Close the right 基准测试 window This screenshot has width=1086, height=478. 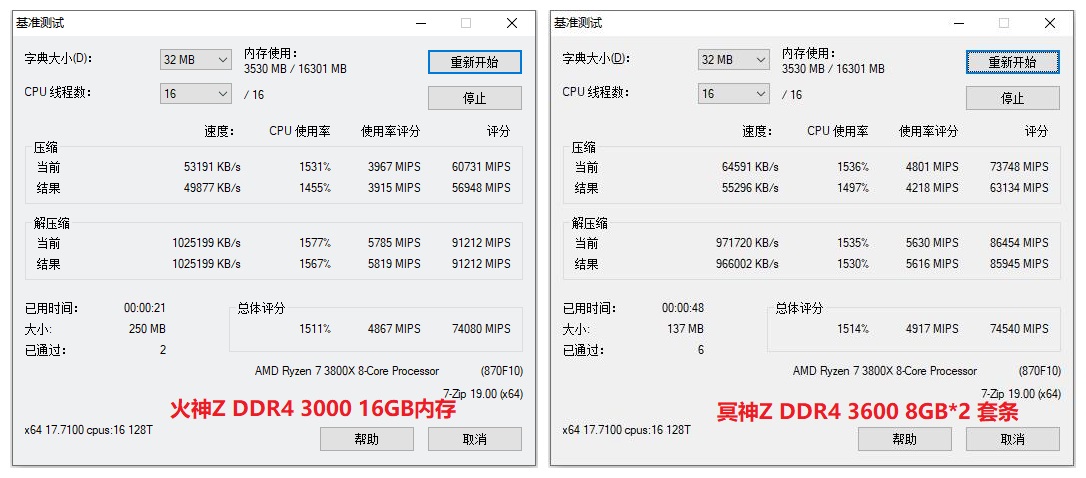(x=1050, y=23)
